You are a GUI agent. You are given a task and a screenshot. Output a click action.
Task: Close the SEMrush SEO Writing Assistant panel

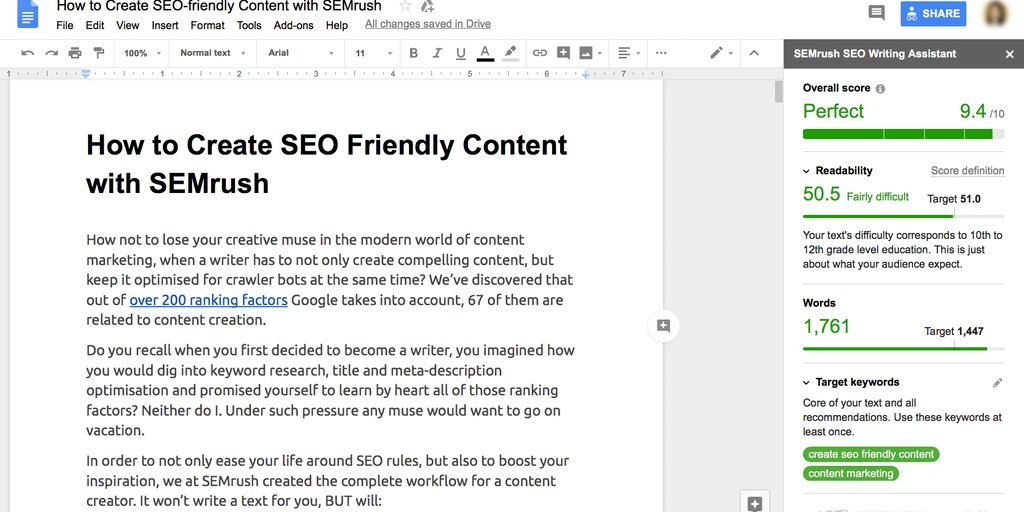point(1010,54)
